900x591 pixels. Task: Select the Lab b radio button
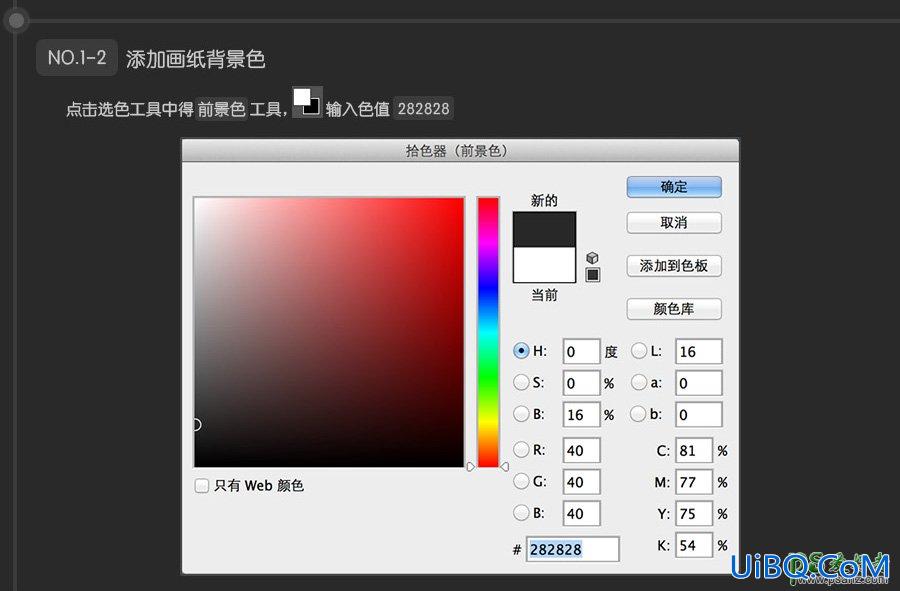click(x=639, y=414)
